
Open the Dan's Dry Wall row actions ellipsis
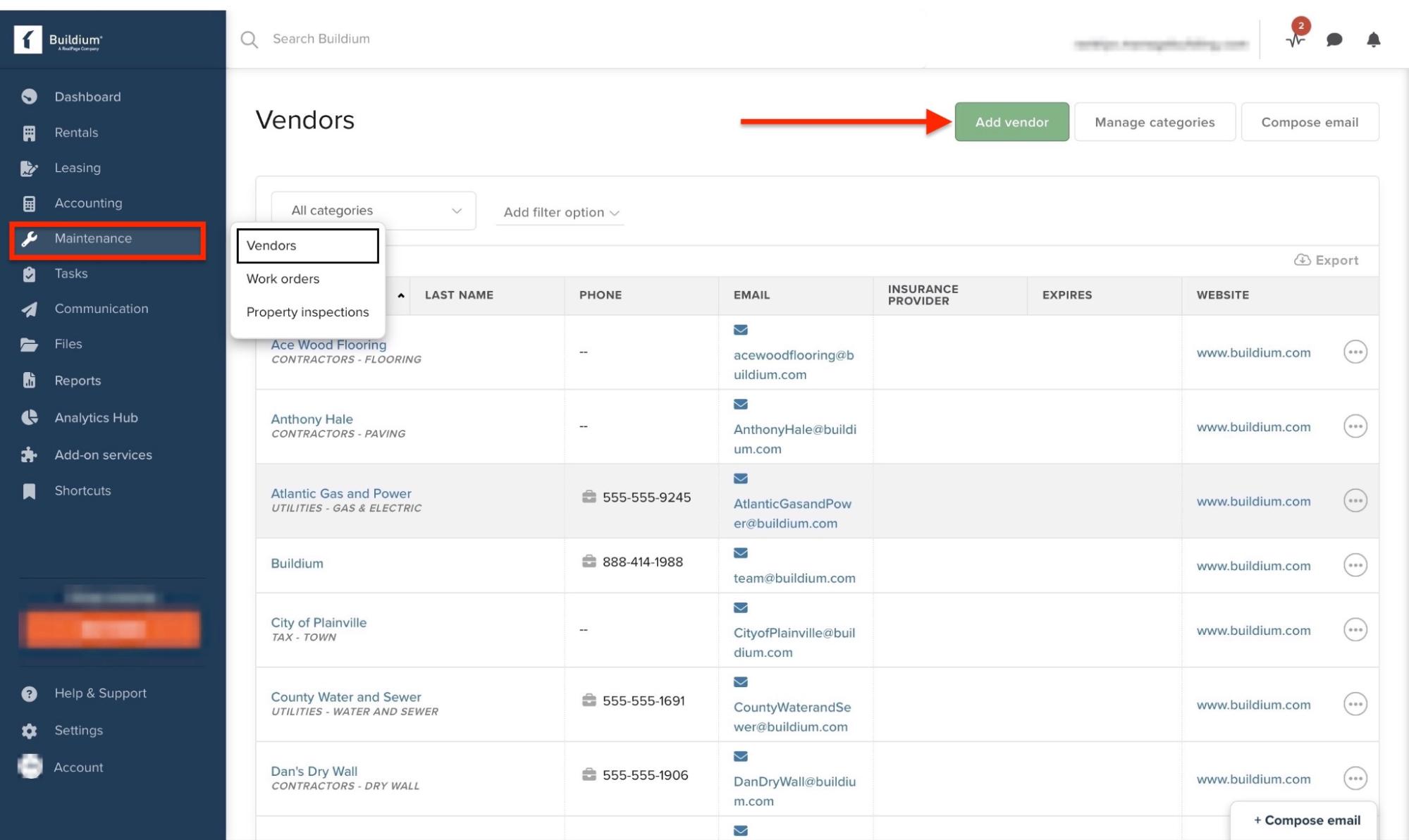[1355, 778]
